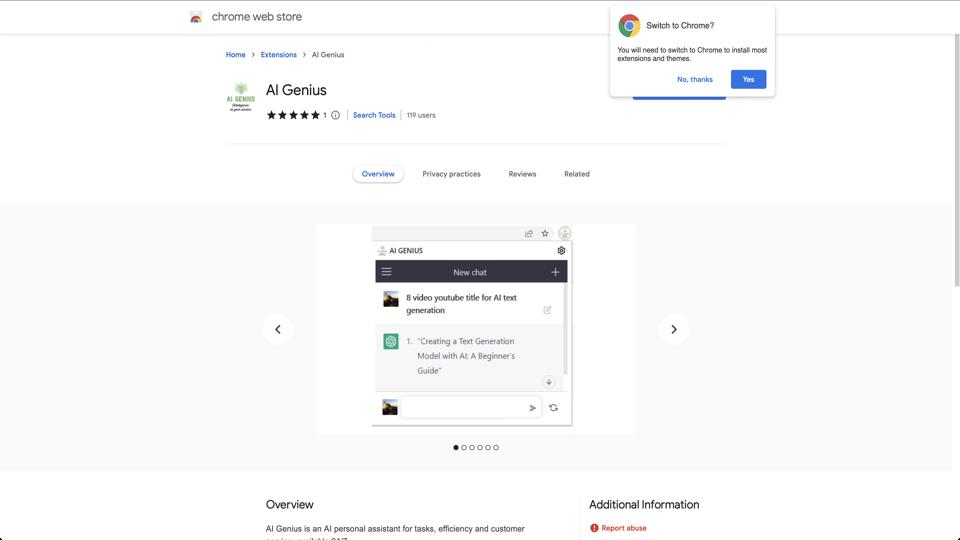This screenshot has height=540, width=960.
Task: Click the green ChatGPT response icon
Action: [391, 341]
